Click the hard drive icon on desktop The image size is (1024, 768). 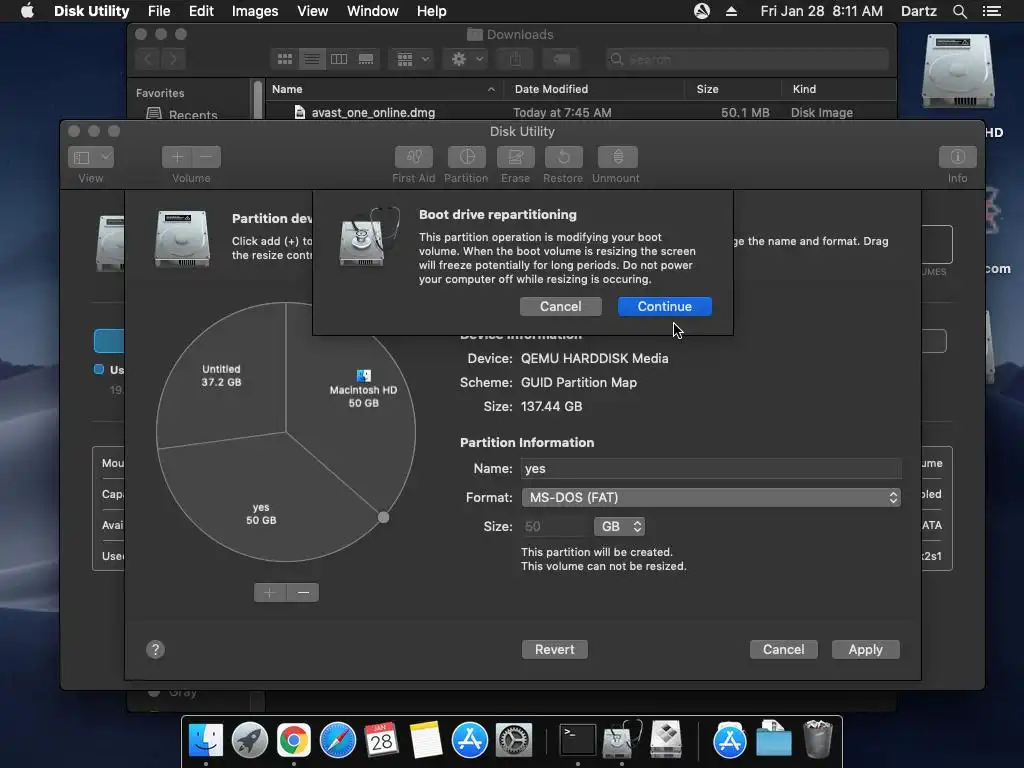[x=958, y=72]
